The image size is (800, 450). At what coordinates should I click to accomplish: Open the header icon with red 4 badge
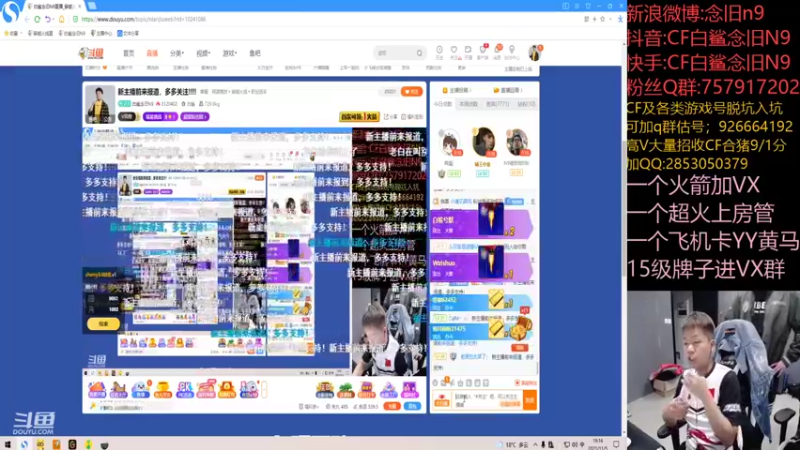click(x=483, y=50)
